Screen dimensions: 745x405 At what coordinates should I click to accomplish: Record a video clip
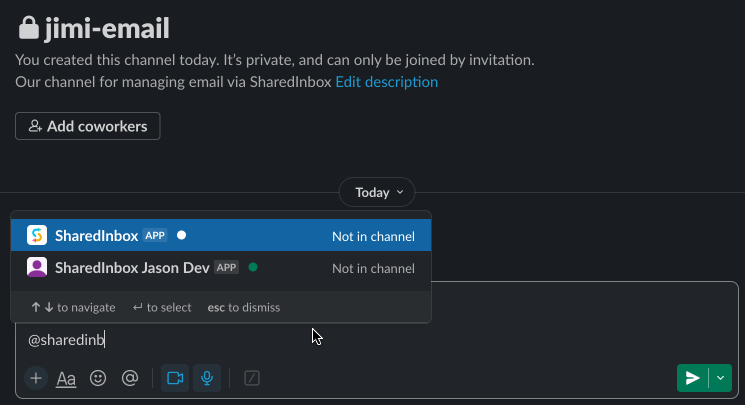coord(175,378)
